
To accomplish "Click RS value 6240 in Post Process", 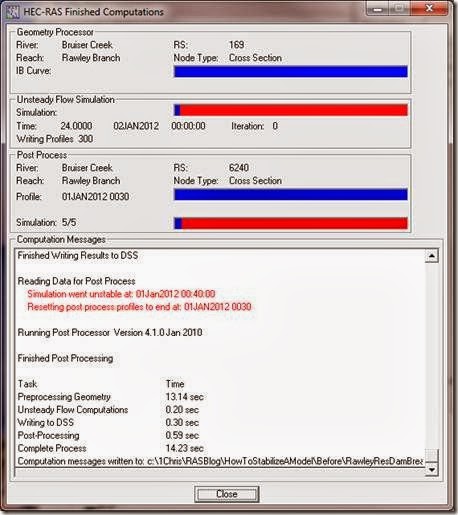I will (x=239, y=168).
